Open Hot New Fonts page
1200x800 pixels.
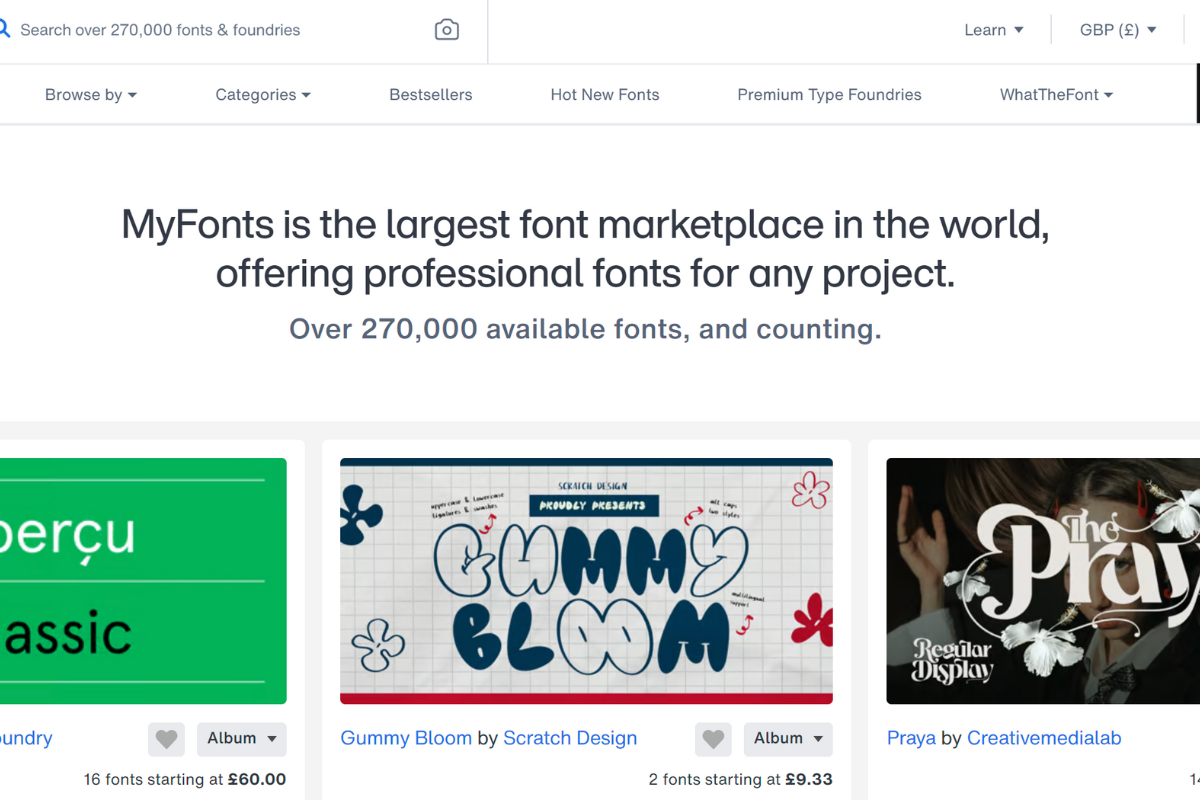click(605, 95)
